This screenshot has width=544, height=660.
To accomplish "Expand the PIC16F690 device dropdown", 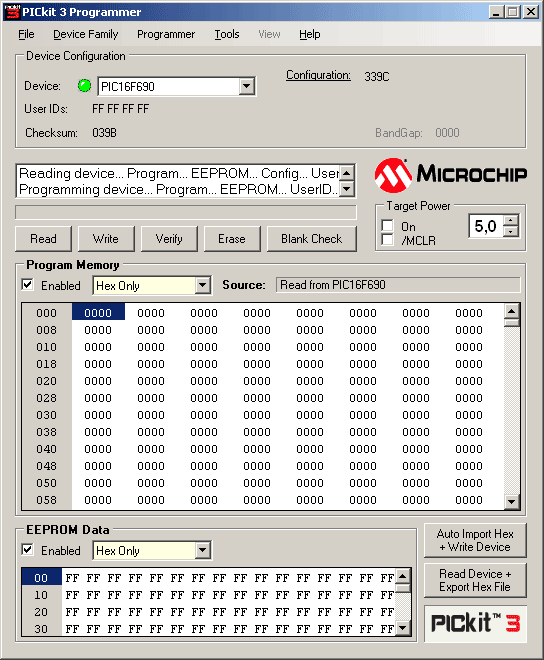I will [x=247, y=86].
